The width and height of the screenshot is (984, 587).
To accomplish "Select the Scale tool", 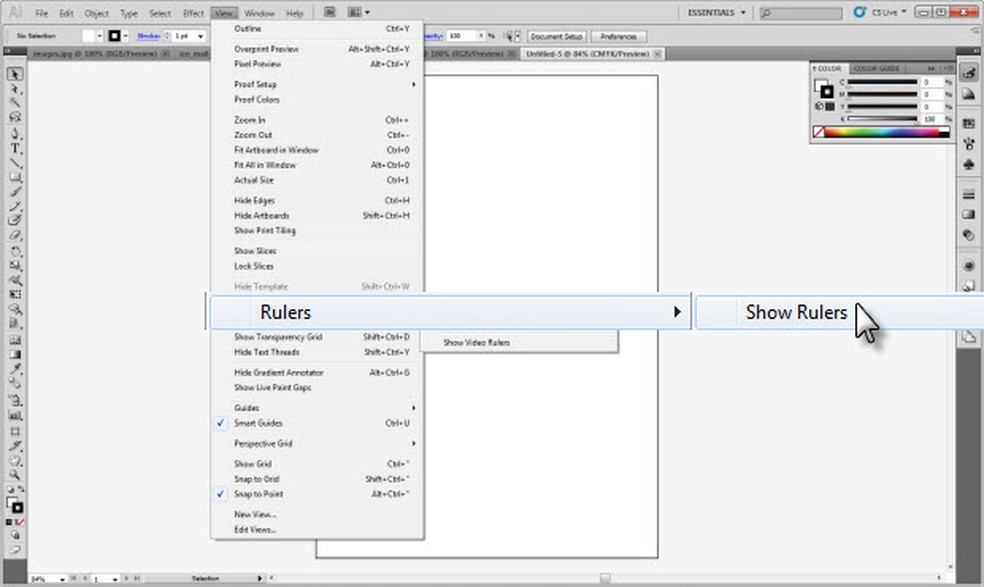I will pyautogui.click(x=15, y=266).
